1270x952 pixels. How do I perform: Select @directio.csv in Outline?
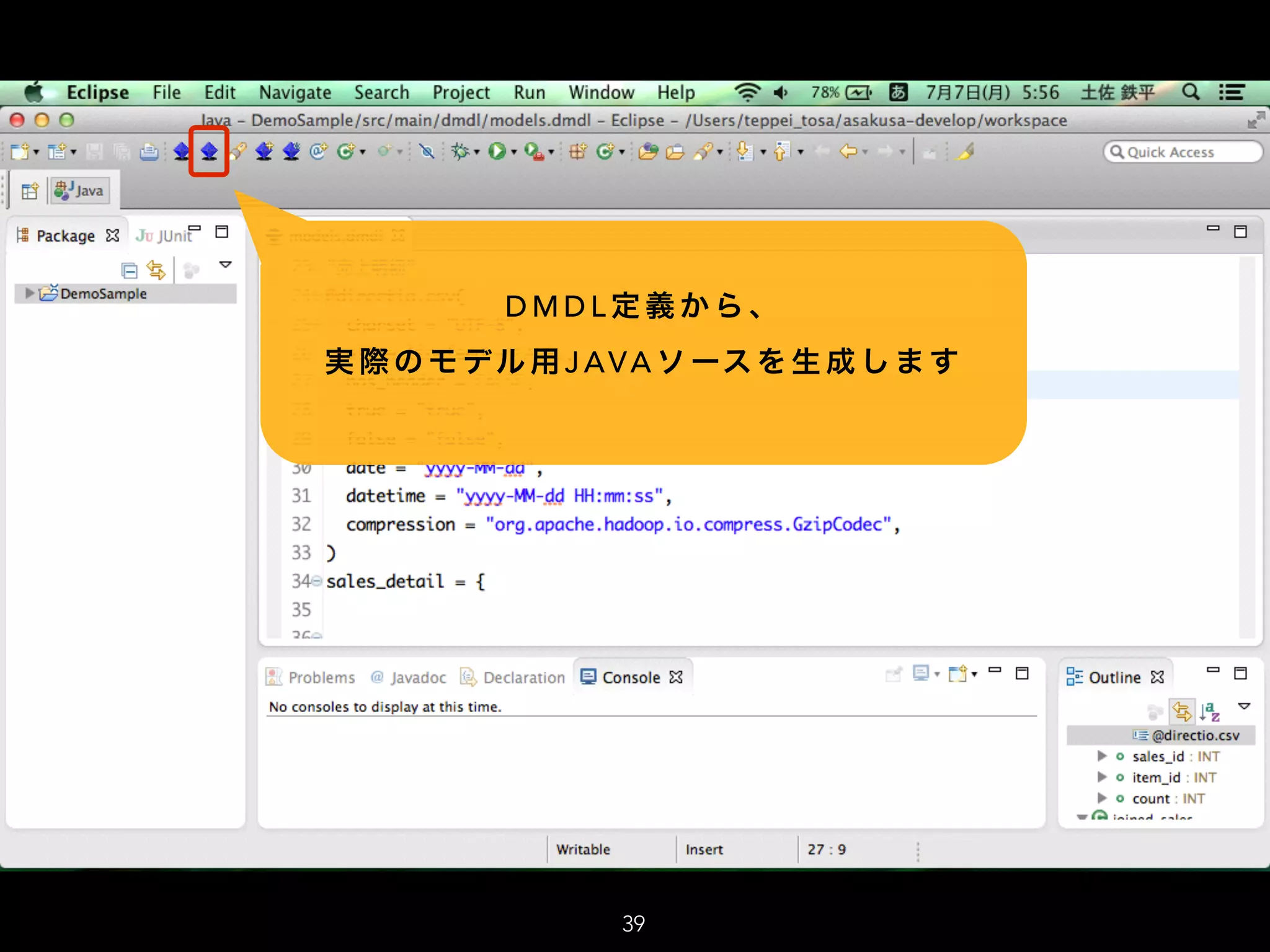pyautogui.click(x=1186, y=735)
